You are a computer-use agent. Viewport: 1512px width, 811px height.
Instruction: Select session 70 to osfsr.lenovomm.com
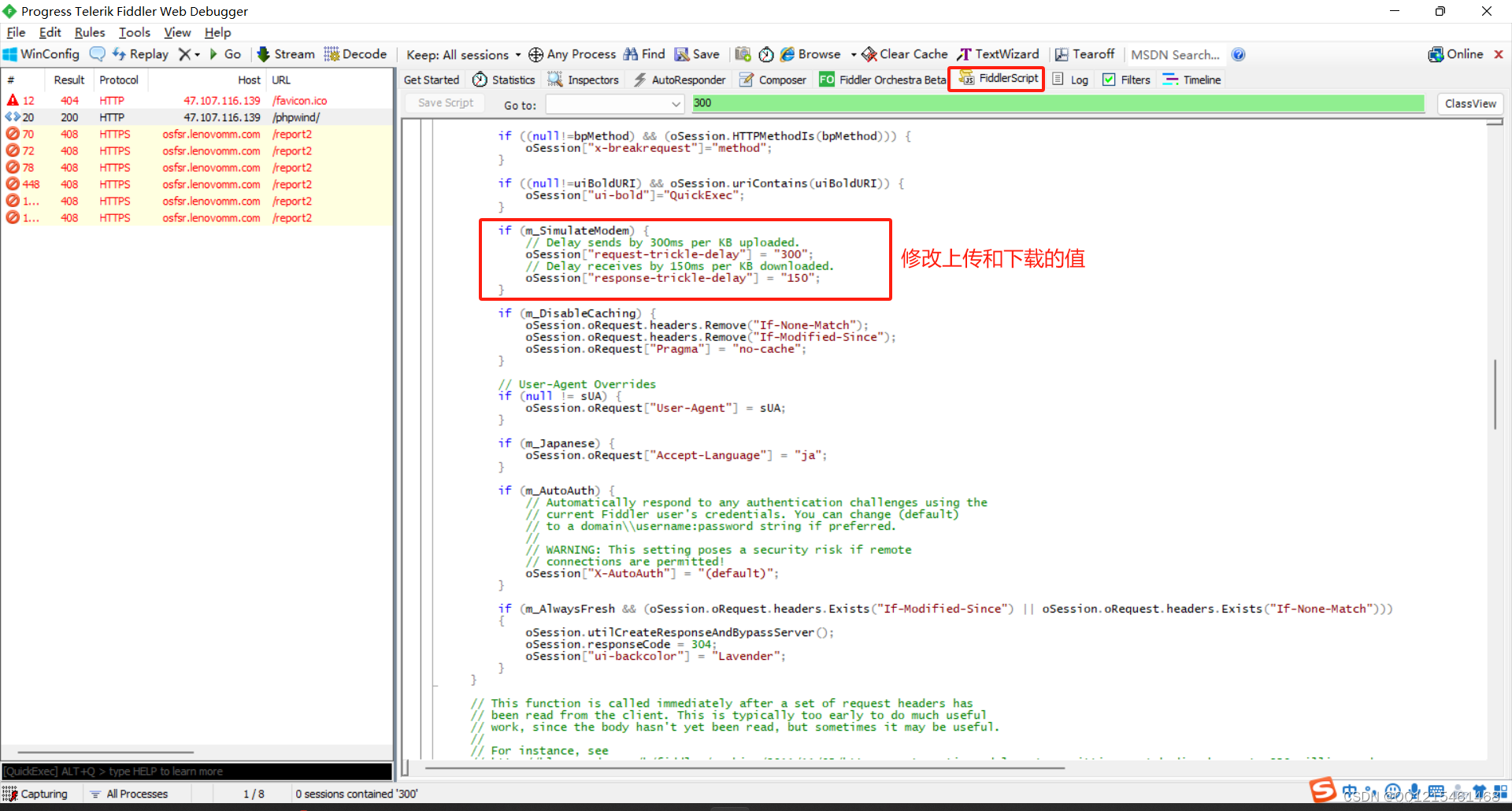197,135
